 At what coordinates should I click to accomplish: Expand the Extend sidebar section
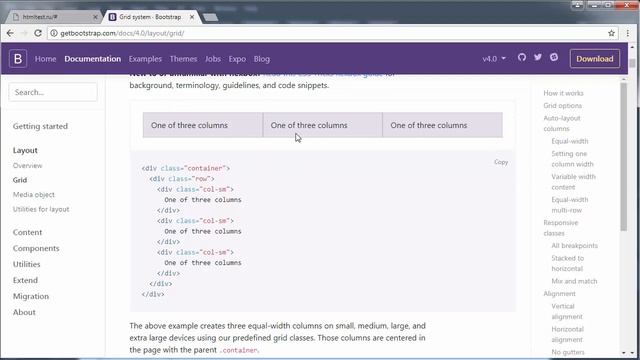click(x=25, y=280)
